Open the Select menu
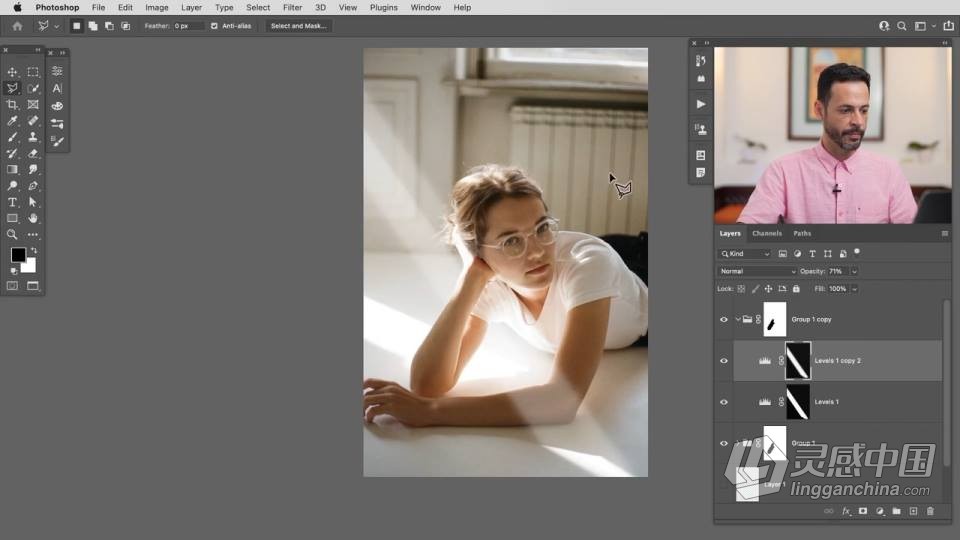Image resolution: width=960 pixels, height=540 pixels. (258, 7)
